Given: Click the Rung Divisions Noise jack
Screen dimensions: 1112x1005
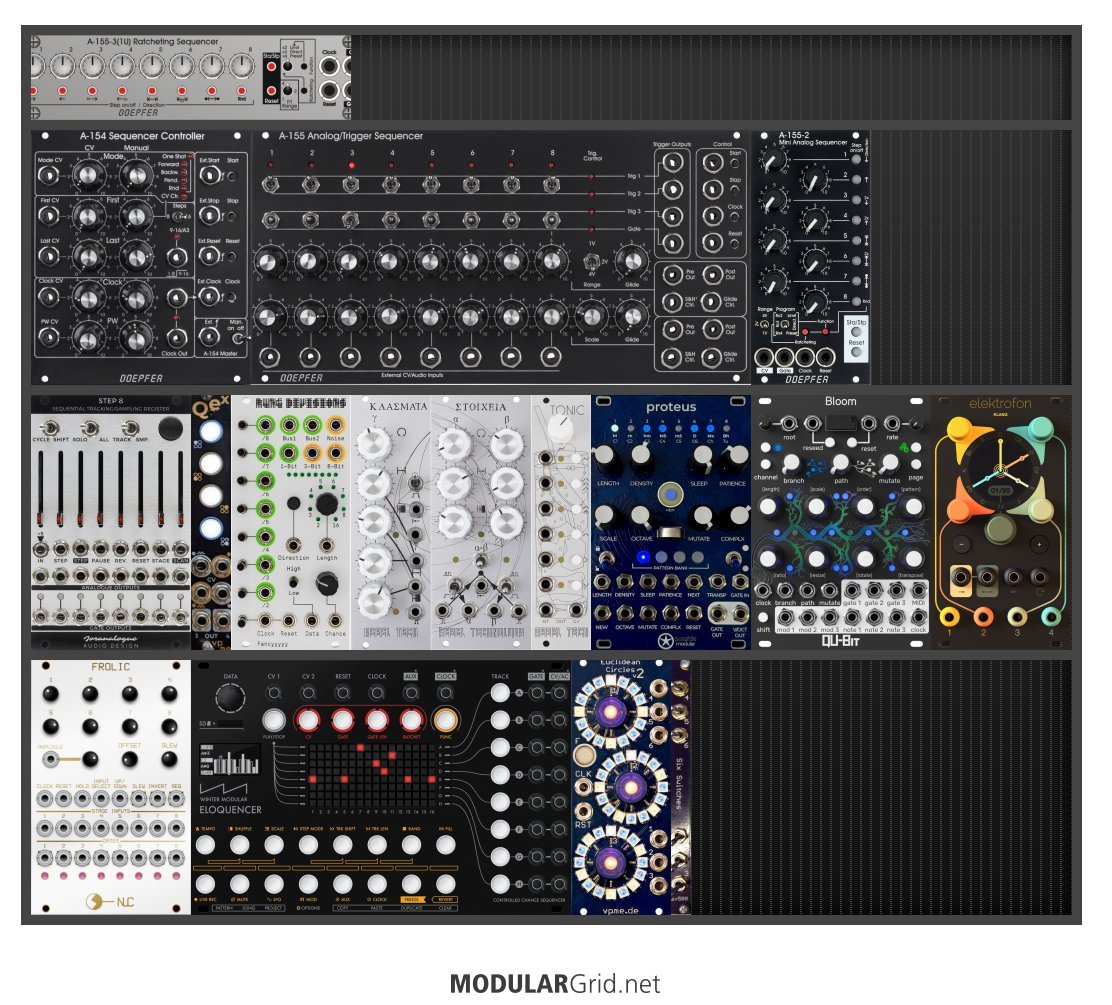Looking at the screenshot, I should click(335, 426).
